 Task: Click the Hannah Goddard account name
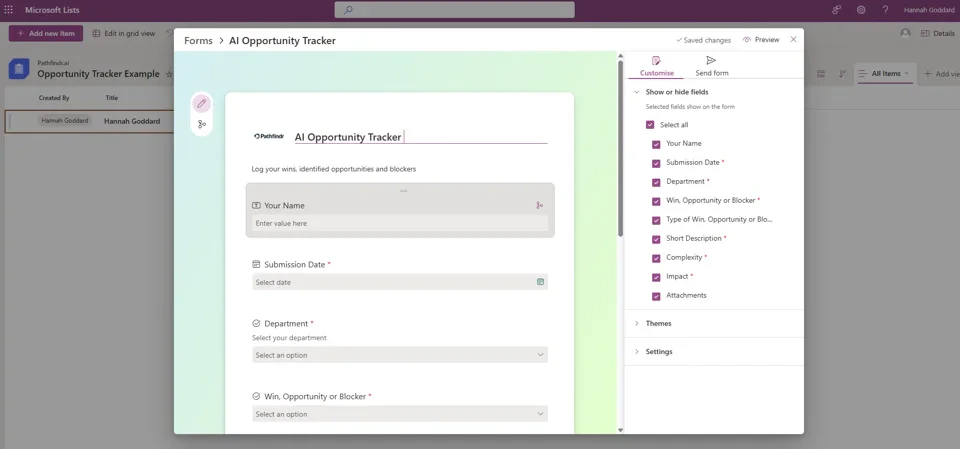point(928,10)
